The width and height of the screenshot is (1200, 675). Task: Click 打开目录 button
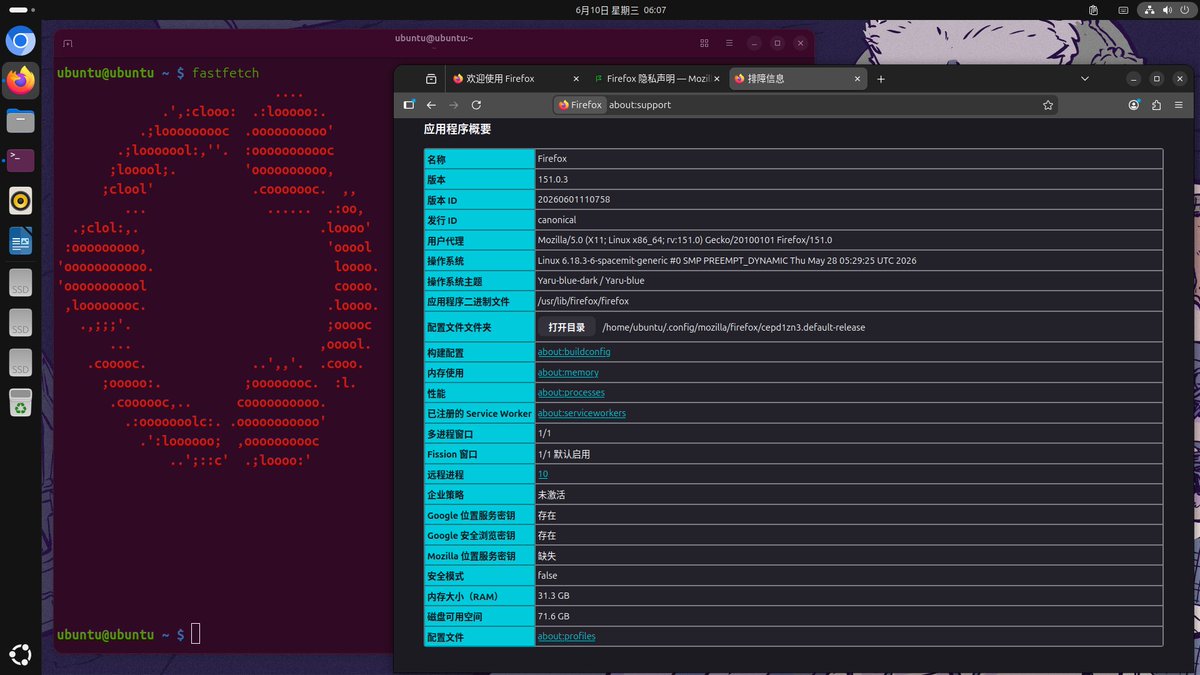point(567,327)
